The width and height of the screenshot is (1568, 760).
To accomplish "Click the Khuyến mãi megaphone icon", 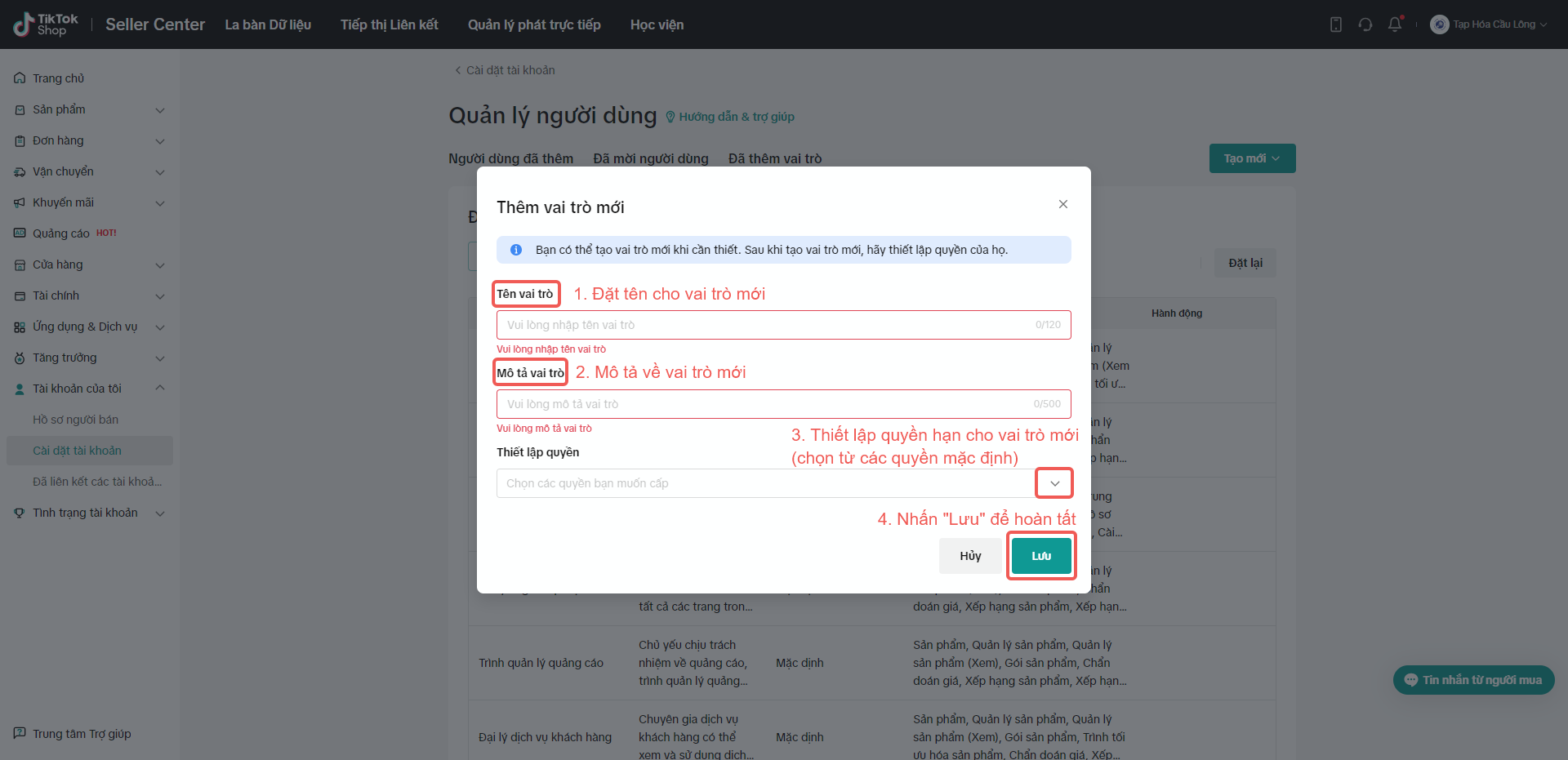I will coord(20,202).
